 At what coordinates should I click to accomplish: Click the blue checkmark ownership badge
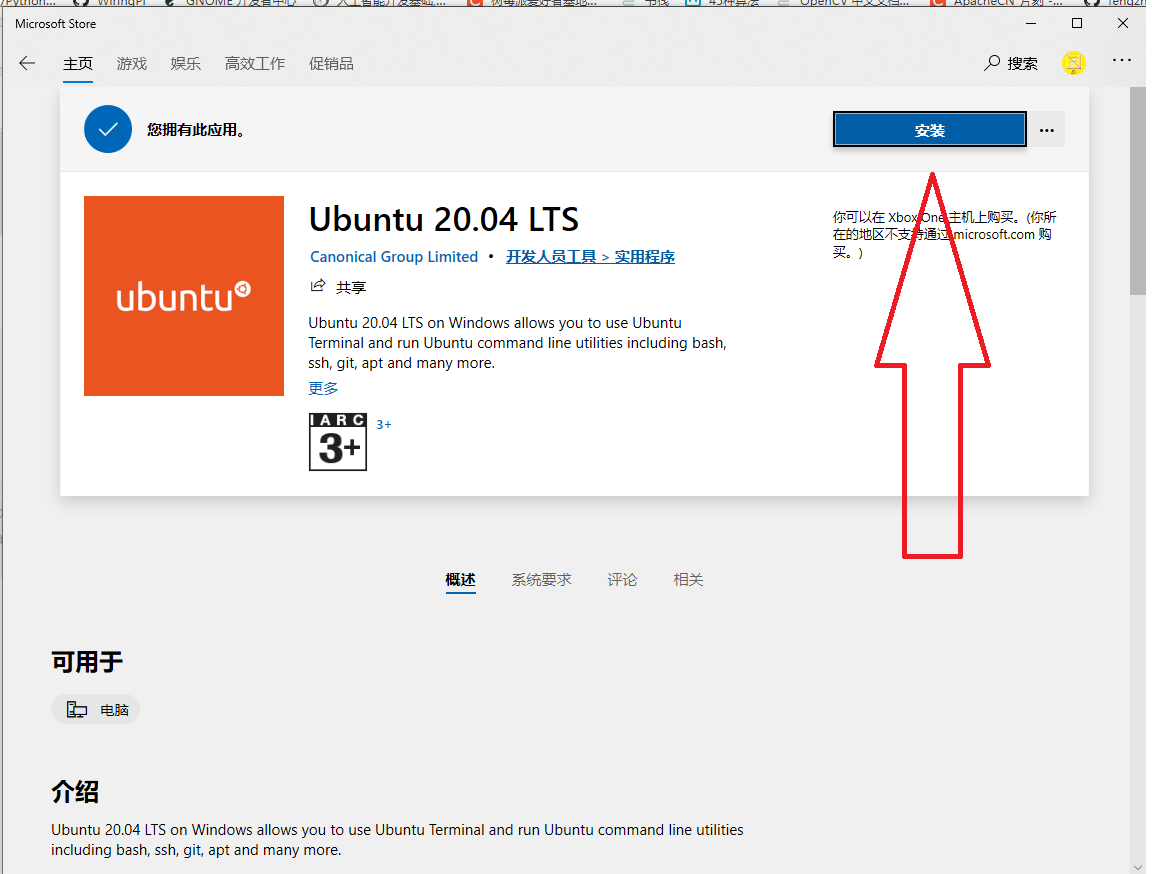[x=107, y=128]
